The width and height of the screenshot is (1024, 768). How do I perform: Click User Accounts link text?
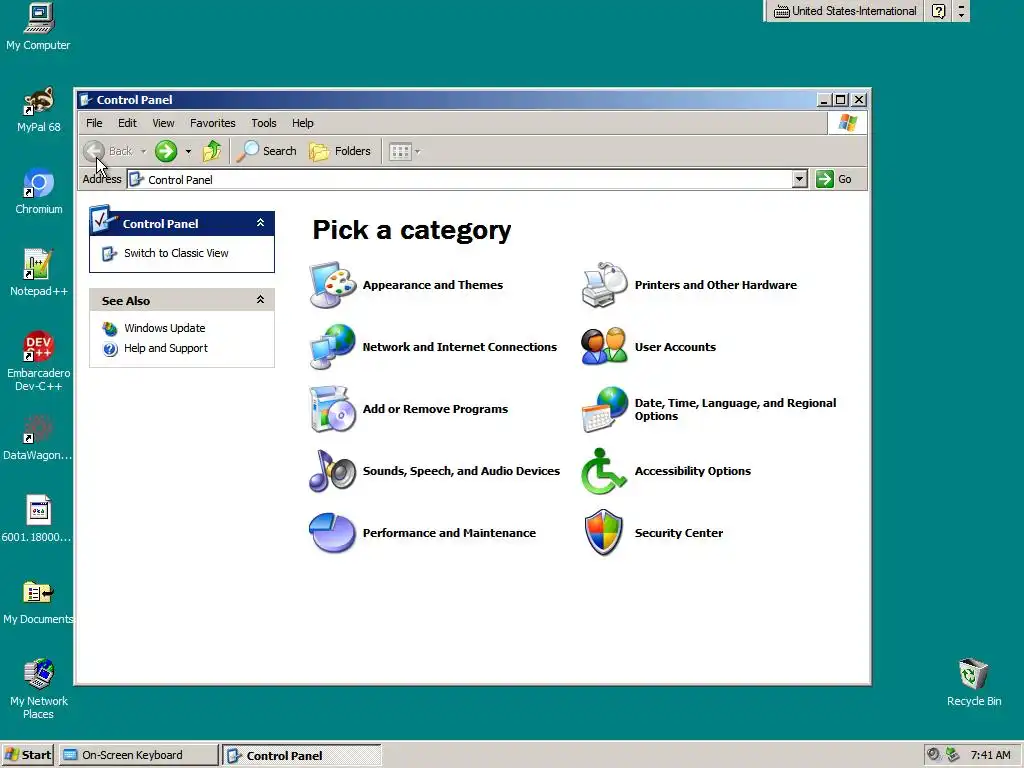[x=675, y=347]
